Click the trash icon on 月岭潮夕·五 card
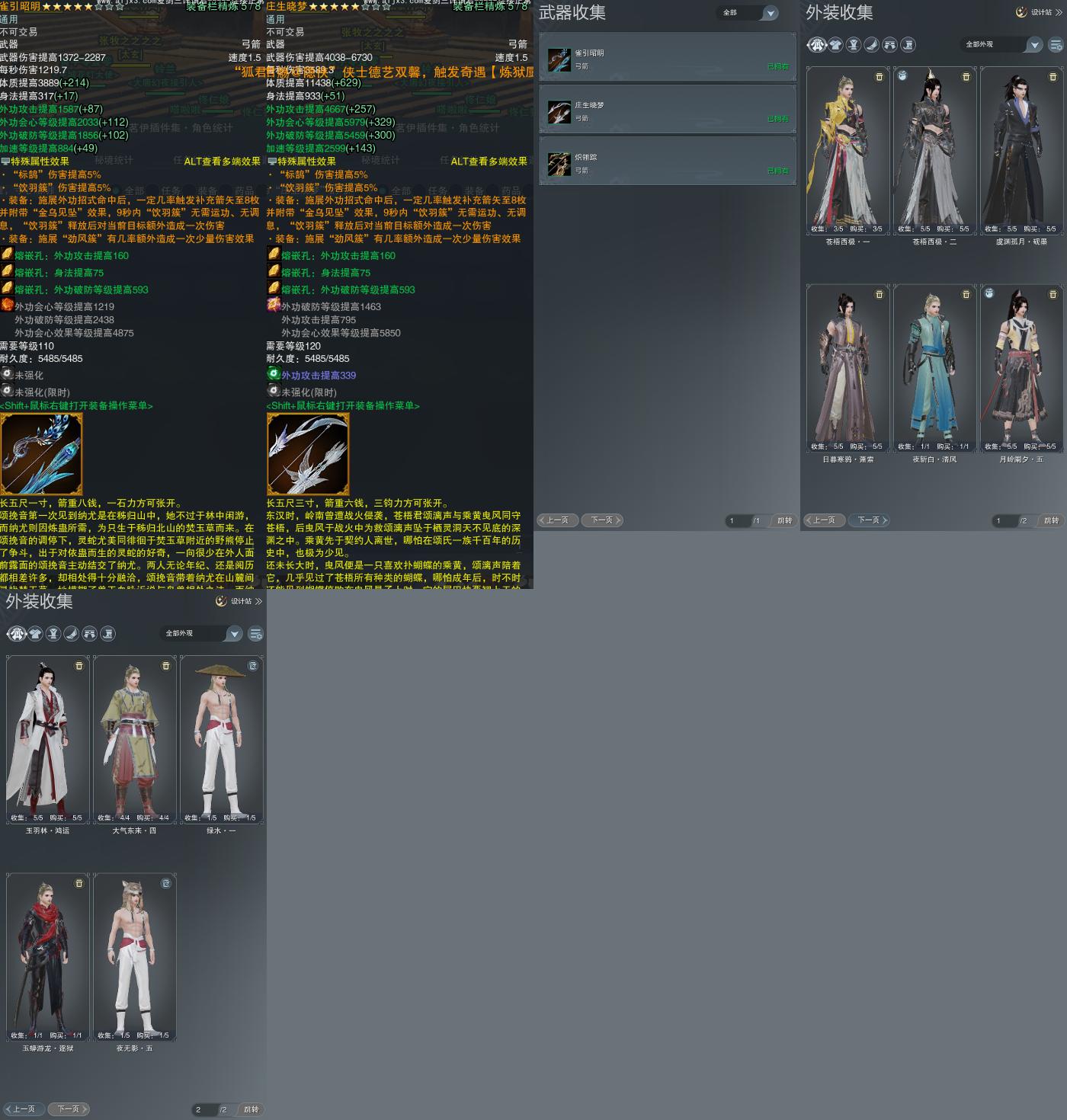This screenshot has height=1120, width=1067. tap(1053, 294)
